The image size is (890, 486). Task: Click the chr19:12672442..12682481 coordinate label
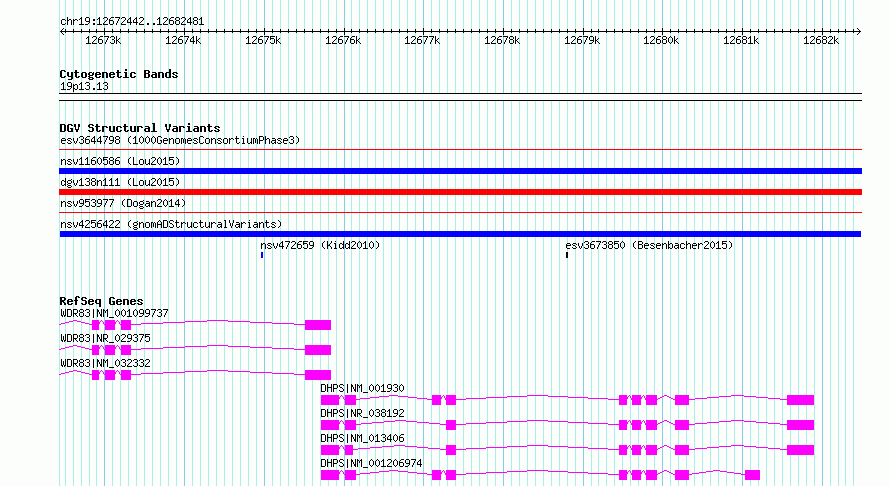coord(132,22)
